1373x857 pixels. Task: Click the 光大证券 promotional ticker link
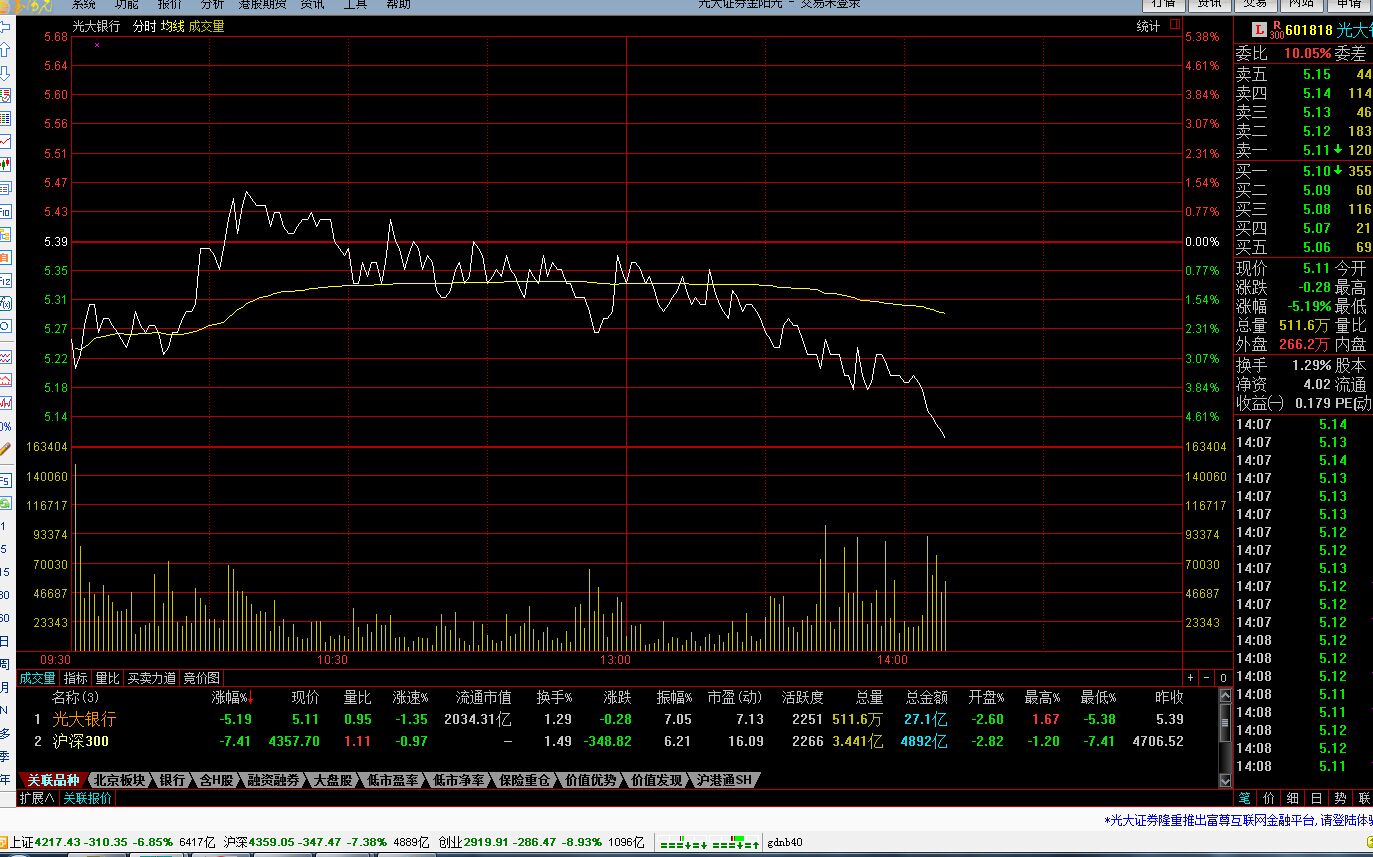click(x=1238, y=820)
